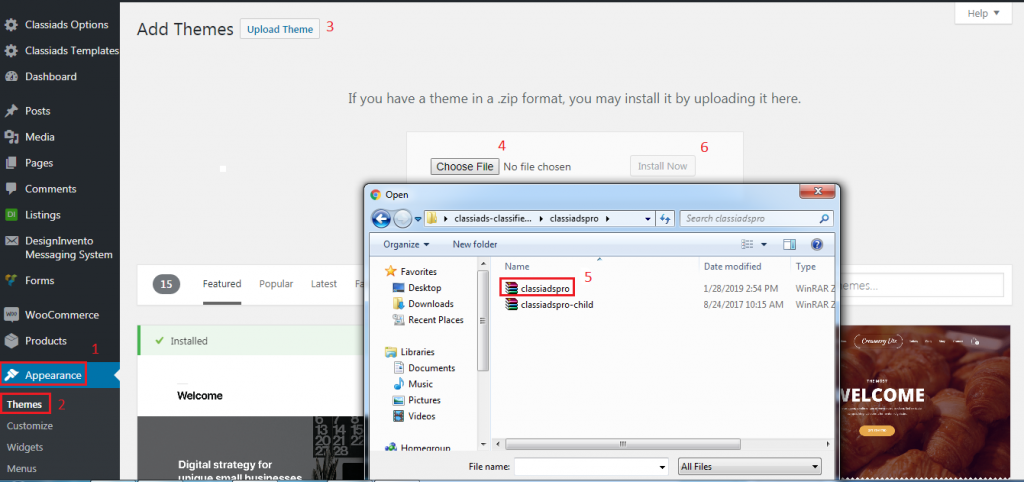This screenshot has width=1024, height=482.
Task: Open Customize under Appearance
Action: pos(30,426)
